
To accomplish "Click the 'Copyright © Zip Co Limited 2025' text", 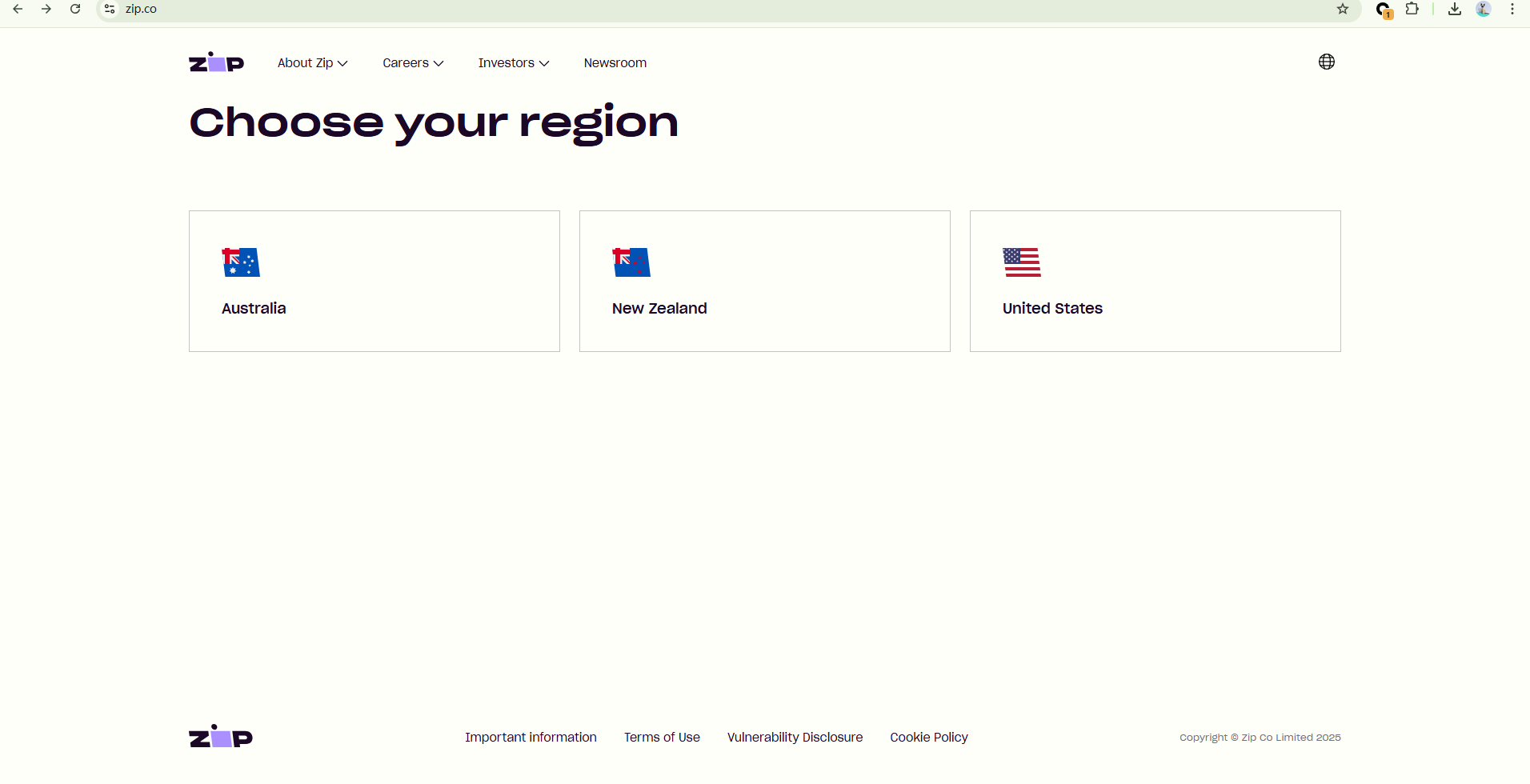I will point(1260,738).
